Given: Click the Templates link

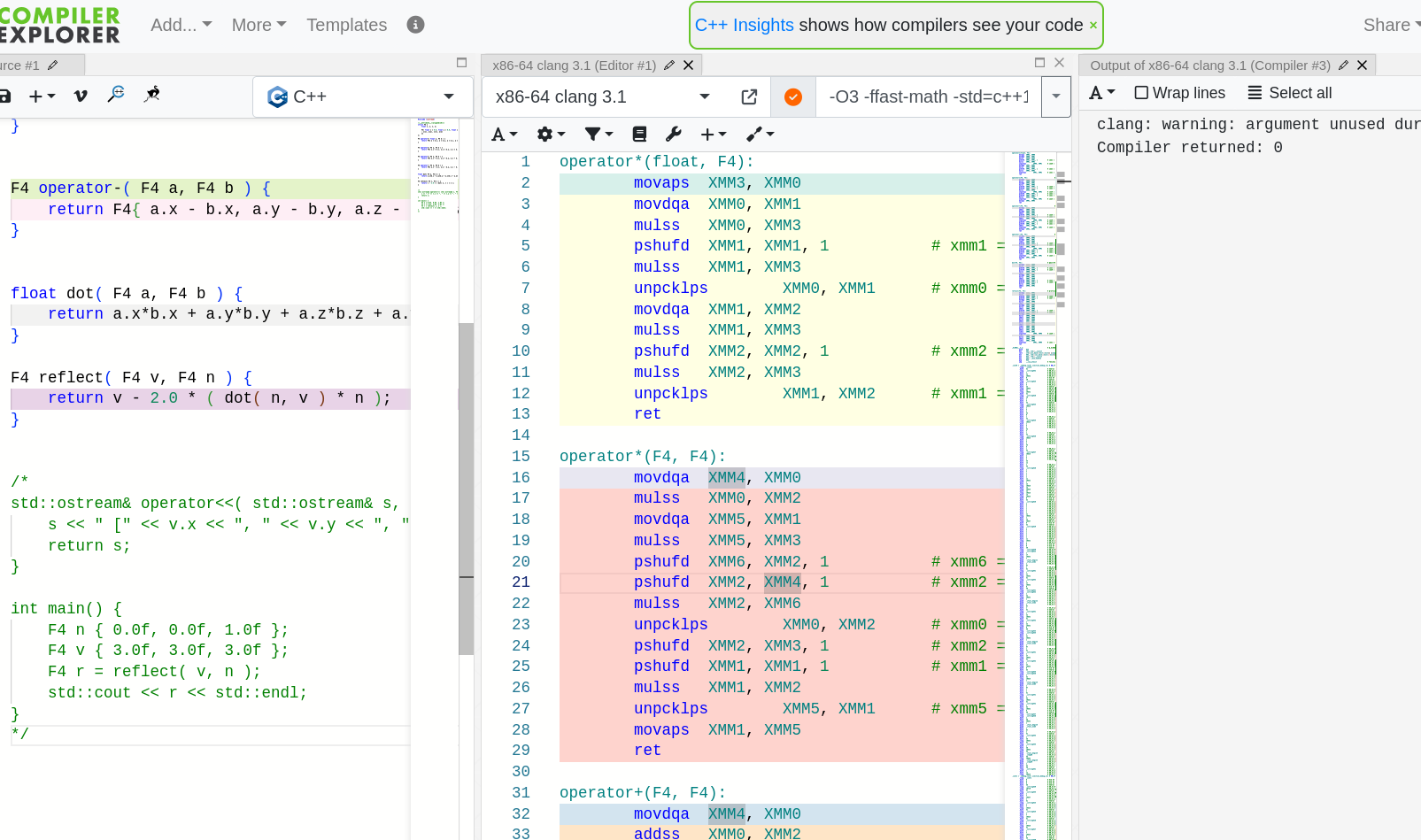Looking at the screenshot, I should tap(346, 25).
